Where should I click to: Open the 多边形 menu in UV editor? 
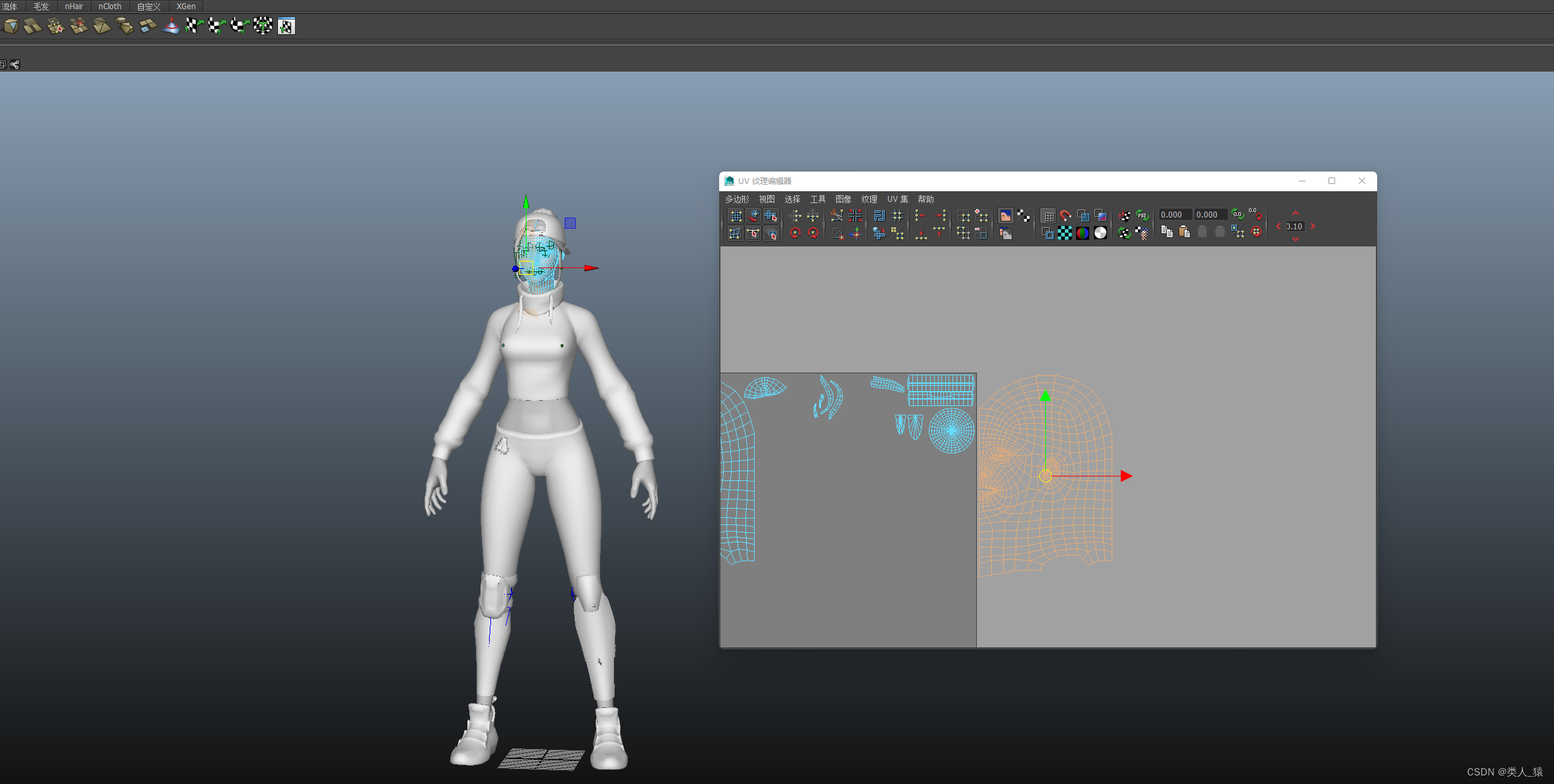(x=737, y=199)
